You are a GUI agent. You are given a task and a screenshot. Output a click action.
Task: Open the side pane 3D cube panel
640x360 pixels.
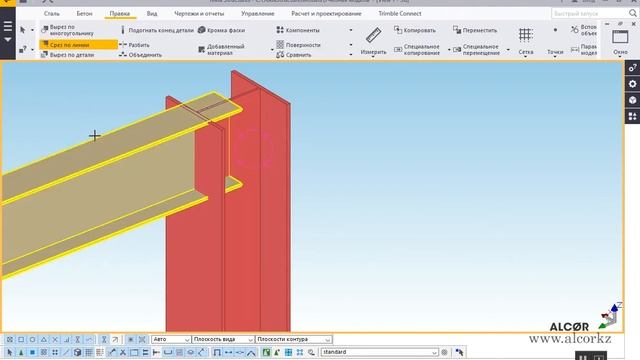[x=632, y=100]
